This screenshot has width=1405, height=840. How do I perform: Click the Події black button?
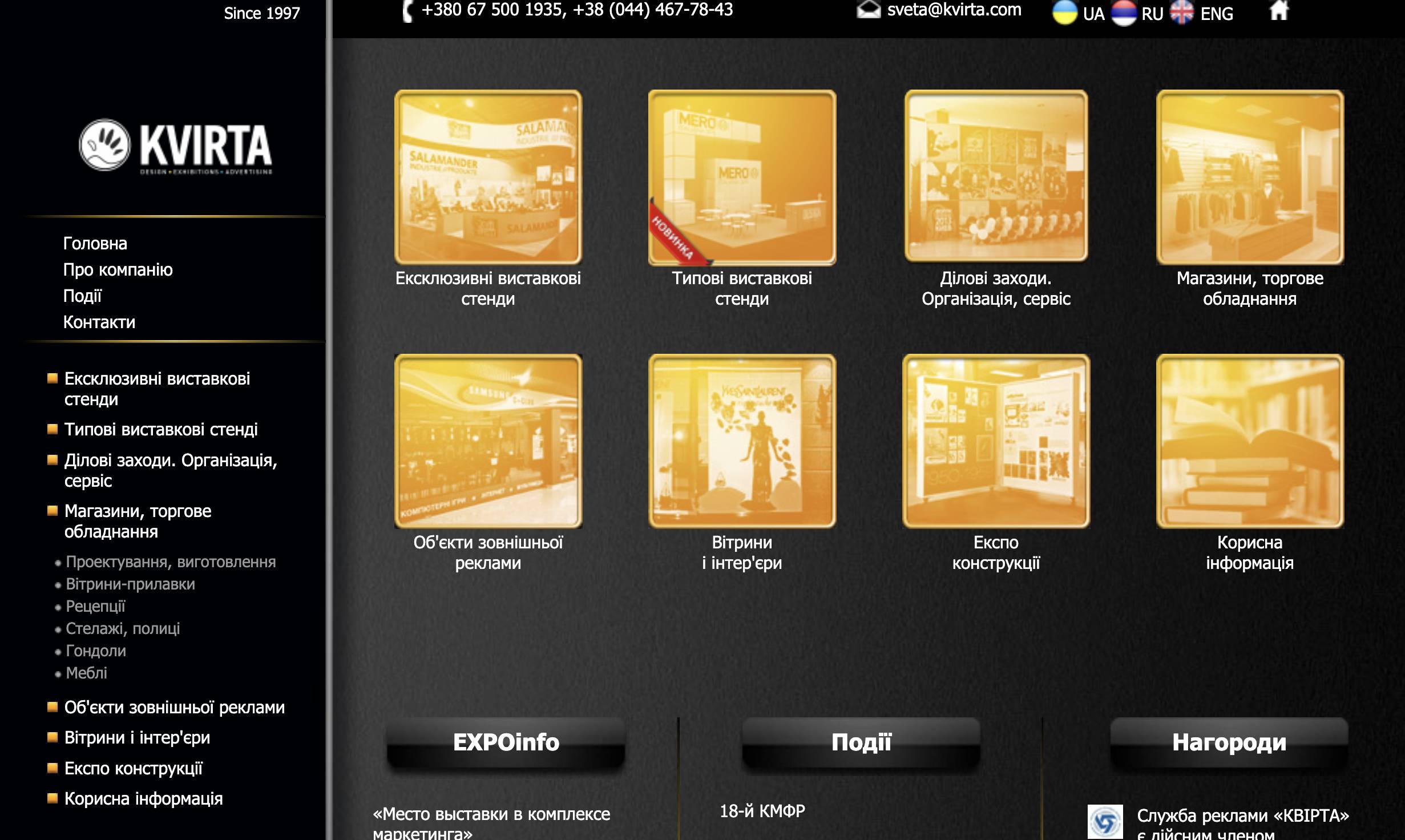(861, 742)
